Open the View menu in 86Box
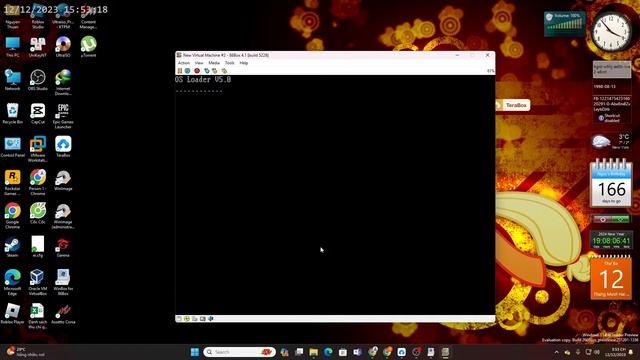The height and width of the screenshot is (360, 640). click(199, 63)
